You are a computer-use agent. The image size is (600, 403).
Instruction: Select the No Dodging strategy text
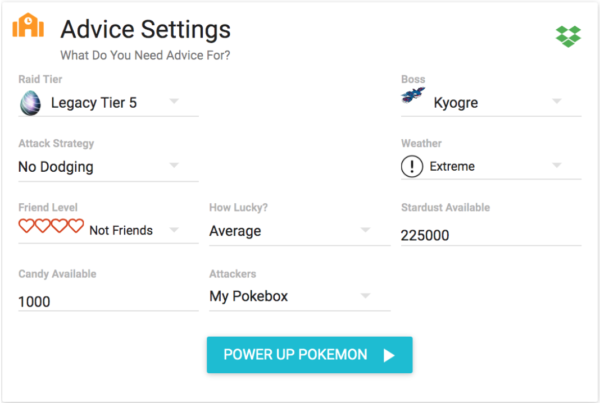56,167
